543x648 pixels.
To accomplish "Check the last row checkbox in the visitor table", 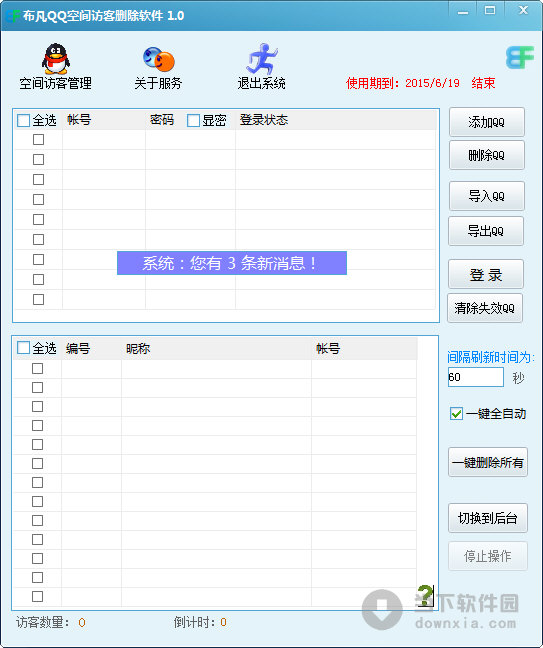I will [x=38, y=596].
